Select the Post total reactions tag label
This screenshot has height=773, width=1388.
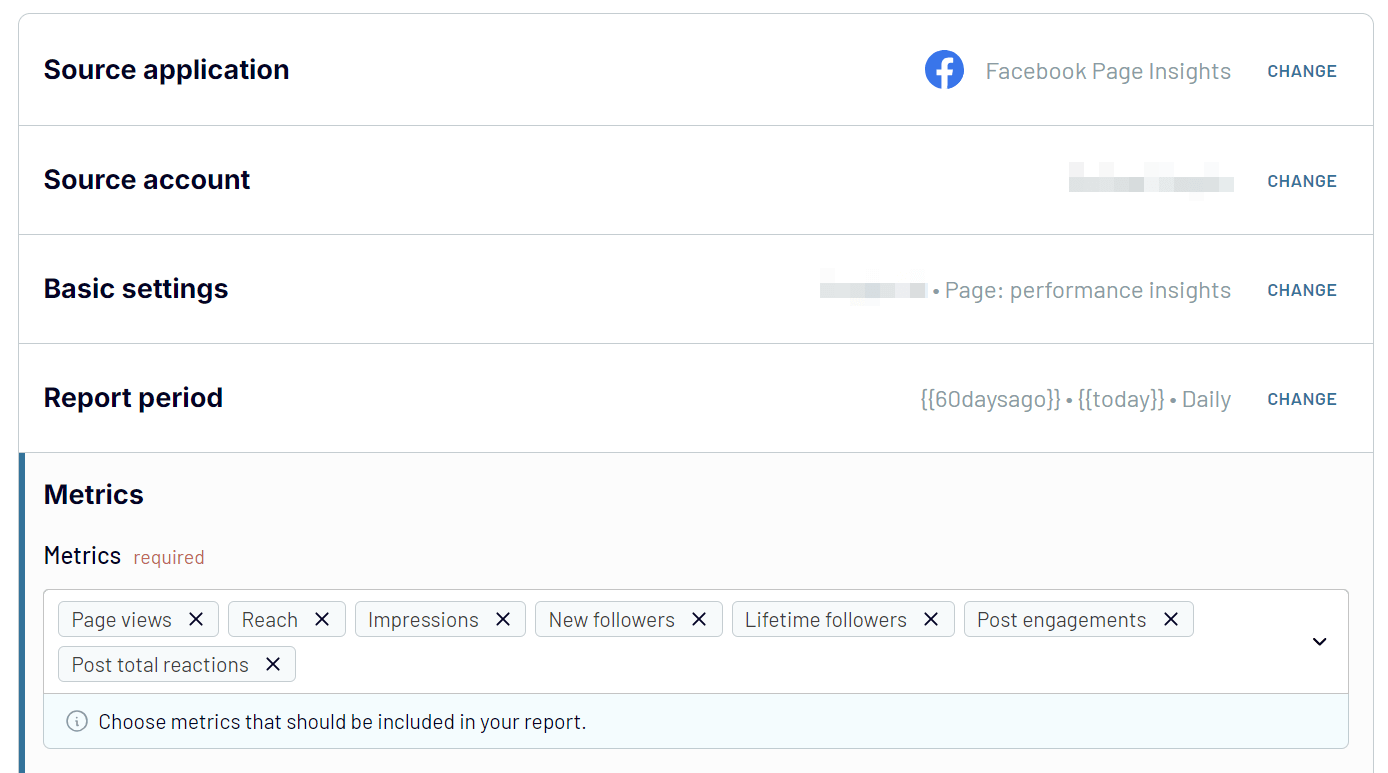pyautogui.click(x=160, y=665)
